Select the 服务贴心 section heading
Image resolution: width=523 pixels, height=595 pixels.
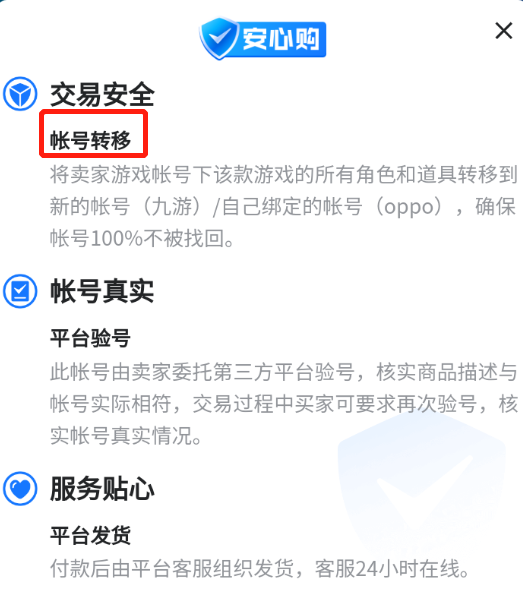(x=102, y=489)
